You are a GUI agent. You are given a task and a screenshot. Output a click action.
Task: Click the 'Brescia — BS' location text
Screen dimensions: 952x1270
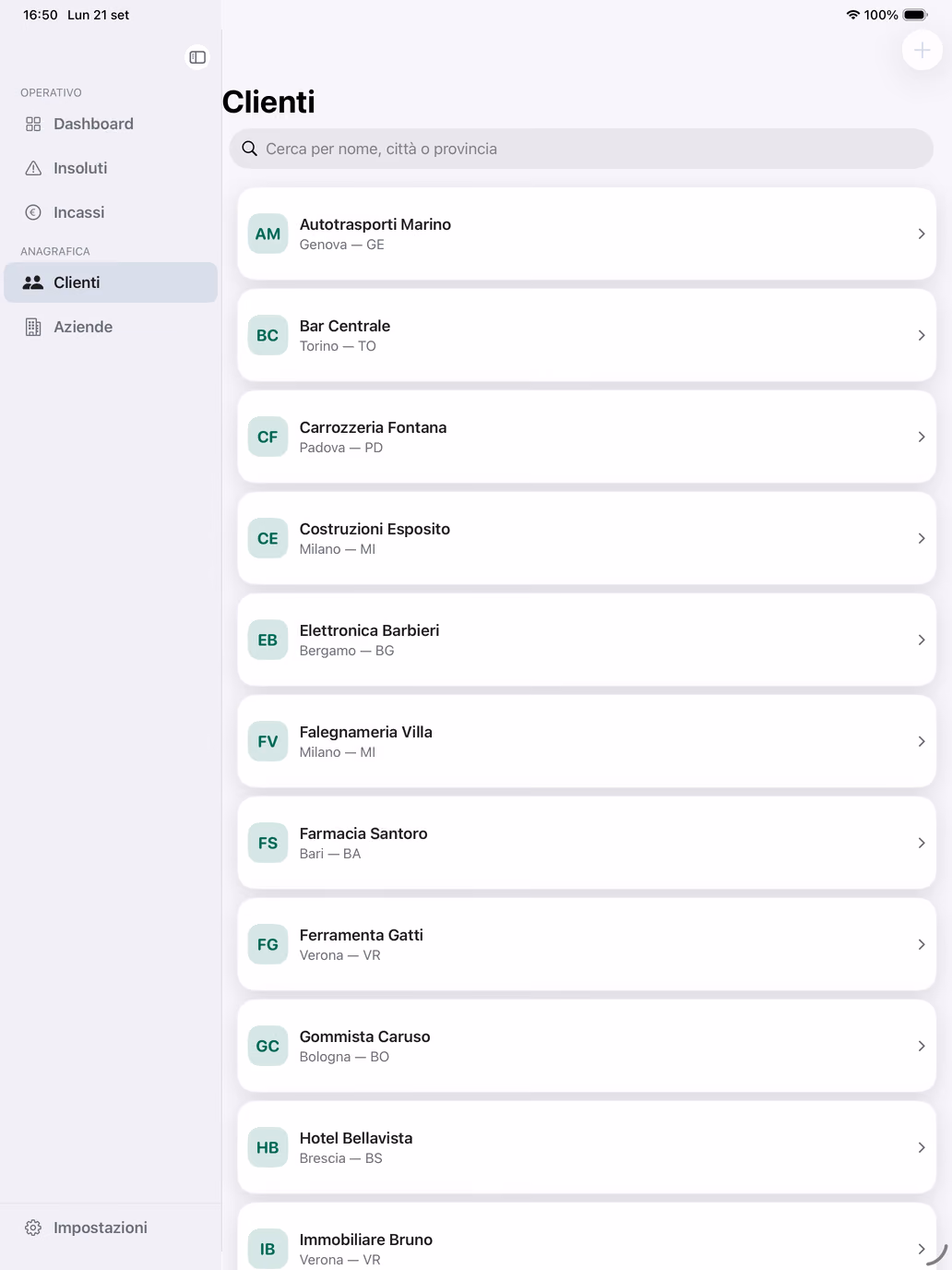341,1158
